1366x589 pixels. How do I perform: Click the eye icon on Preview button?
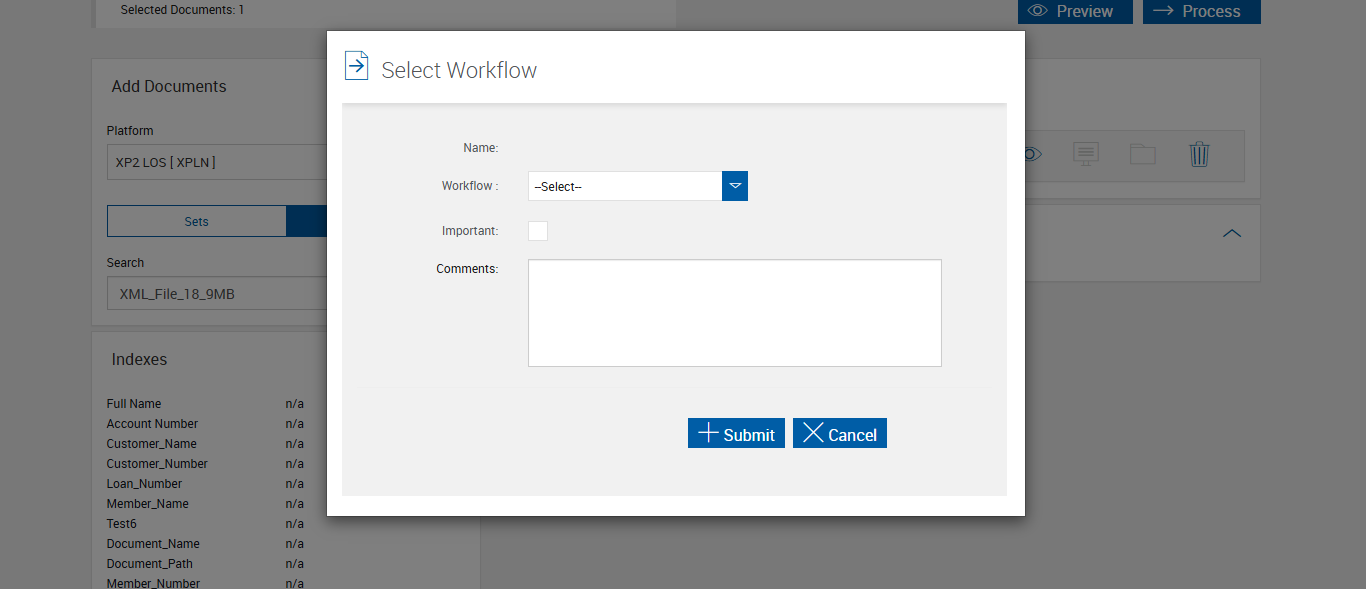click(x=1038, y=11)
